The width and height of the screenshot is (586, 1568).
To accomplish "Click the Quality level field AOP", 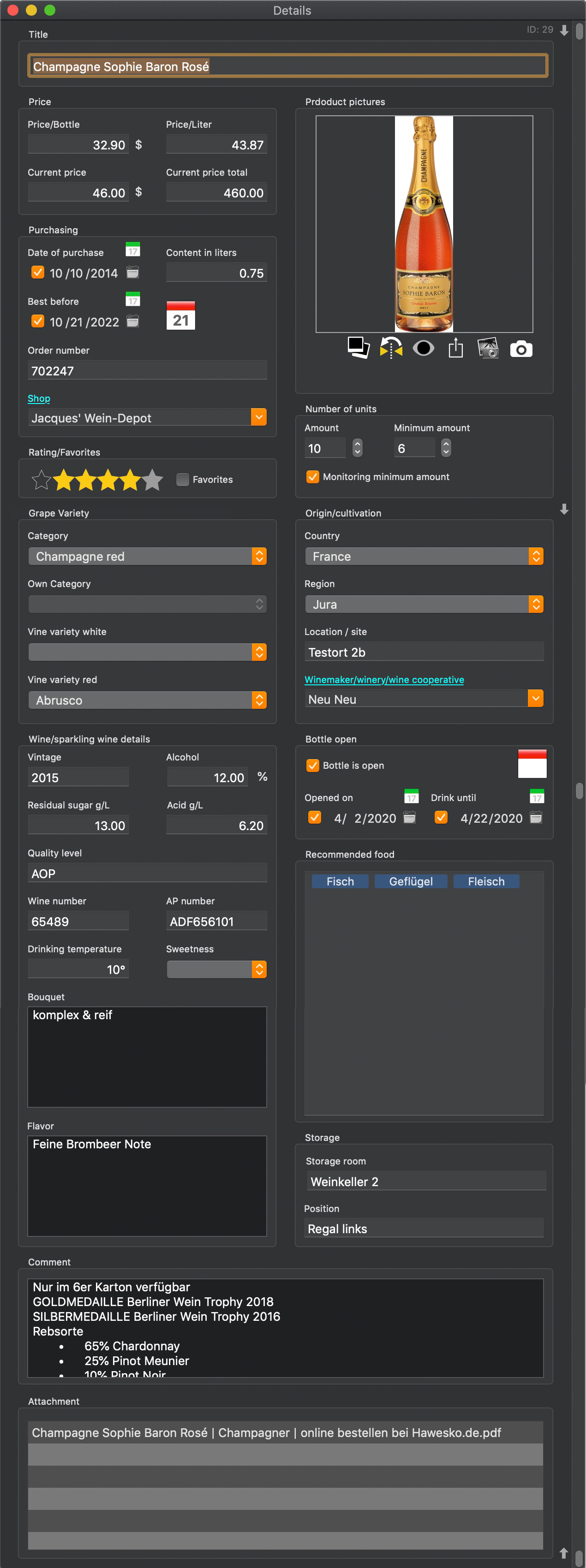I will coord(147,873).
